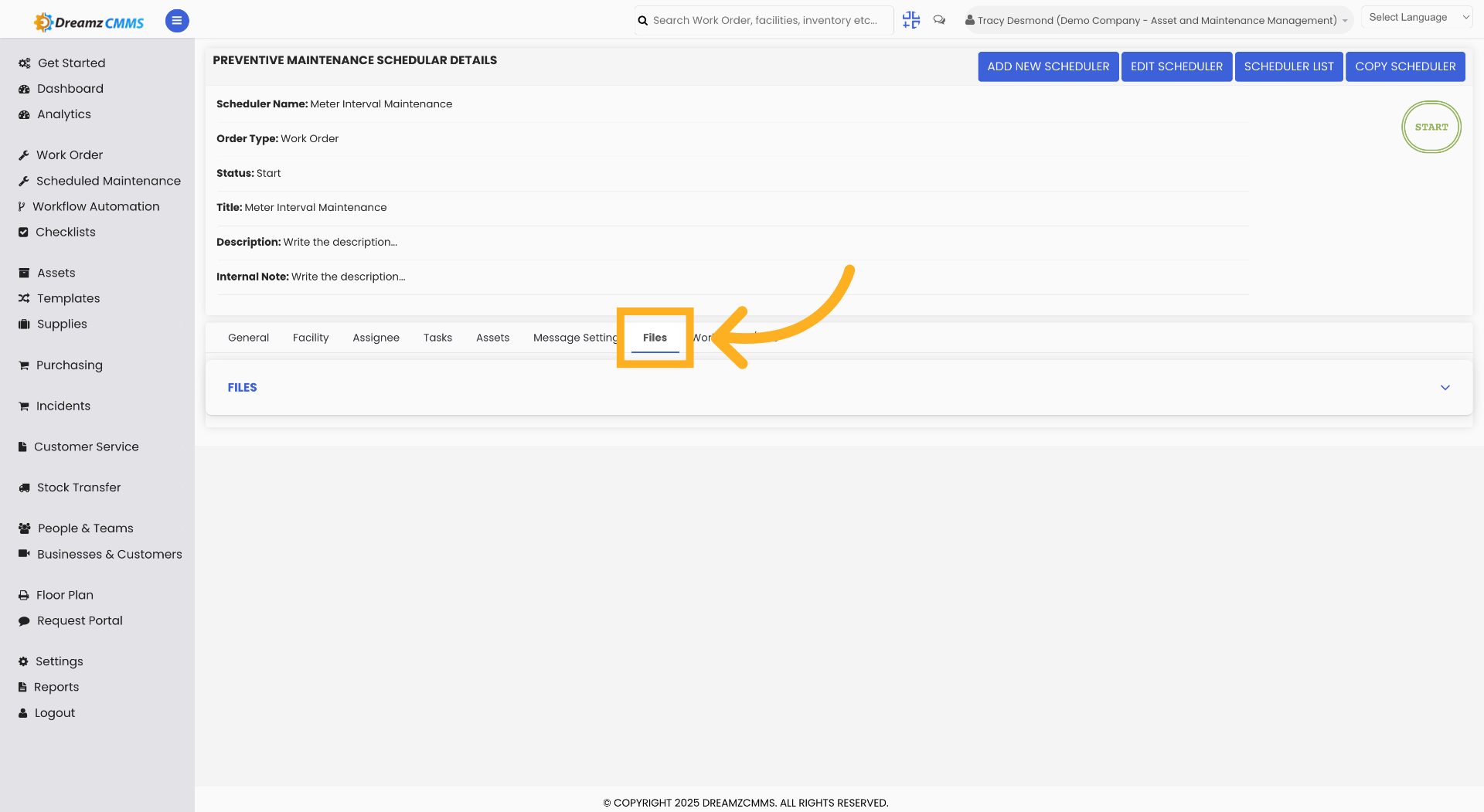The height and width of the screenshot is (812, 1484).
Task: Click ADD NEW SCHEDULER button
Action: [x=1048, y=66]
